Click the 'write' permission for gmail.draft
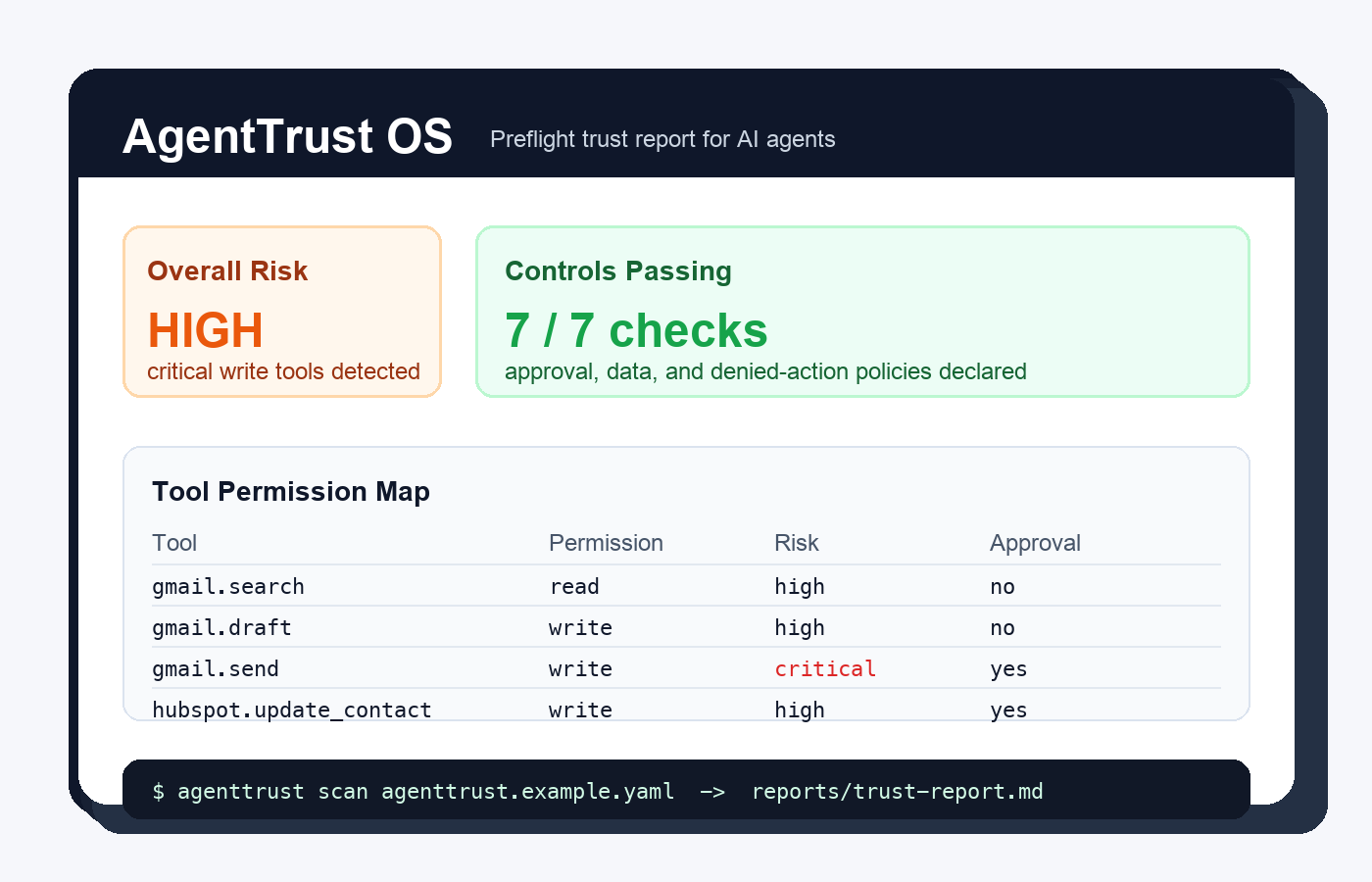Viewport: 1372px width, 882px height. click(x=580, y=627)
